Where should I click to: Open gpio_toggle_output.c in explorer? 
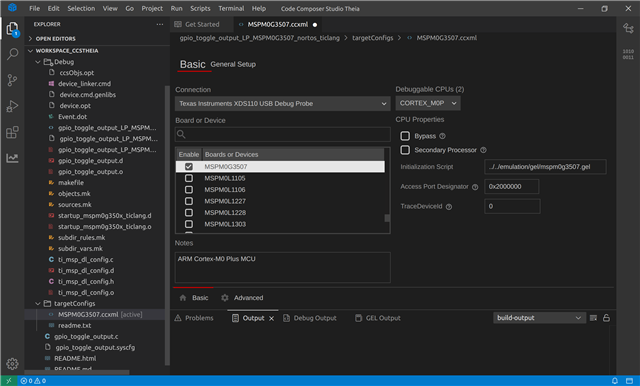click(86, 337)
